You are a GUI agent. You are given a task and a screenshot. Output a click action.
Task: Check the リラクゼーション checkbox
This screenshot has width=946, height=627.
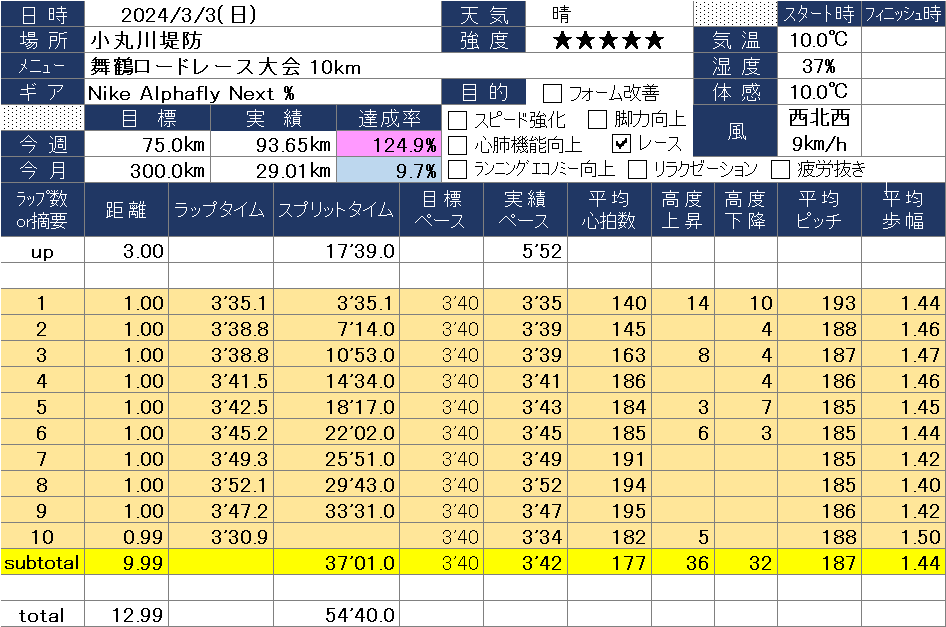637,169
